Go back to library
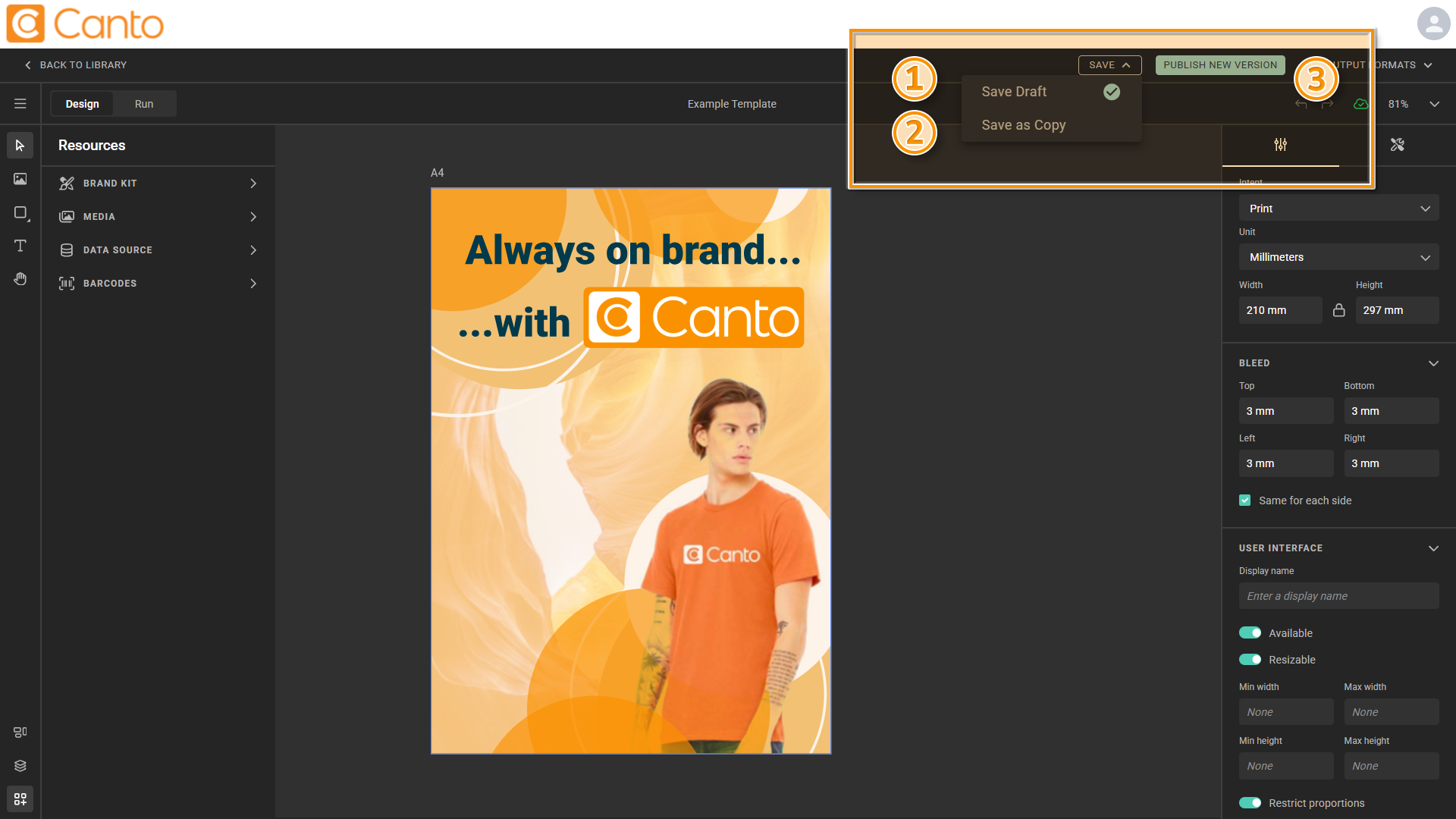This screenshot has width=1456, height=819. (76, 65)
